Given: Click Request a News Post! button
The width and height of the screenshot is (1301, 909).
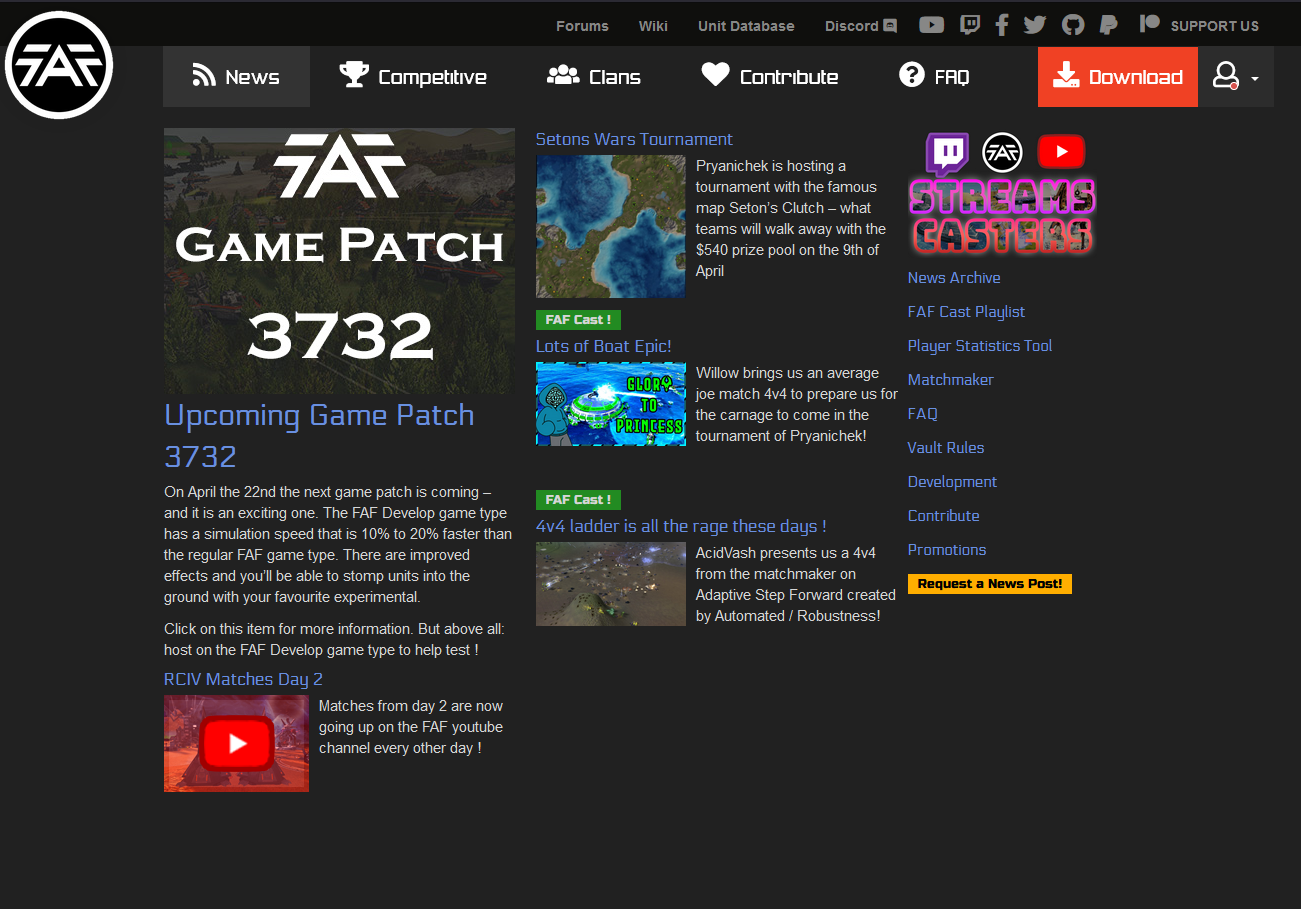Looking at the screenshot, I should tap(990, 584).
